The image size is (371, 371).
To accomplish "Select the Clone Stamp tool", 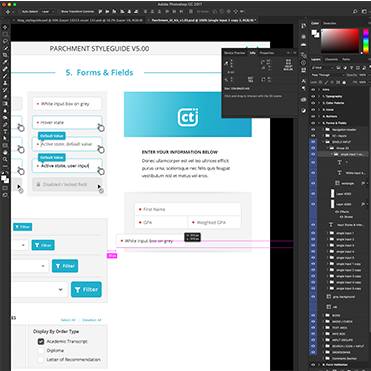I will (x=5, y=83).
